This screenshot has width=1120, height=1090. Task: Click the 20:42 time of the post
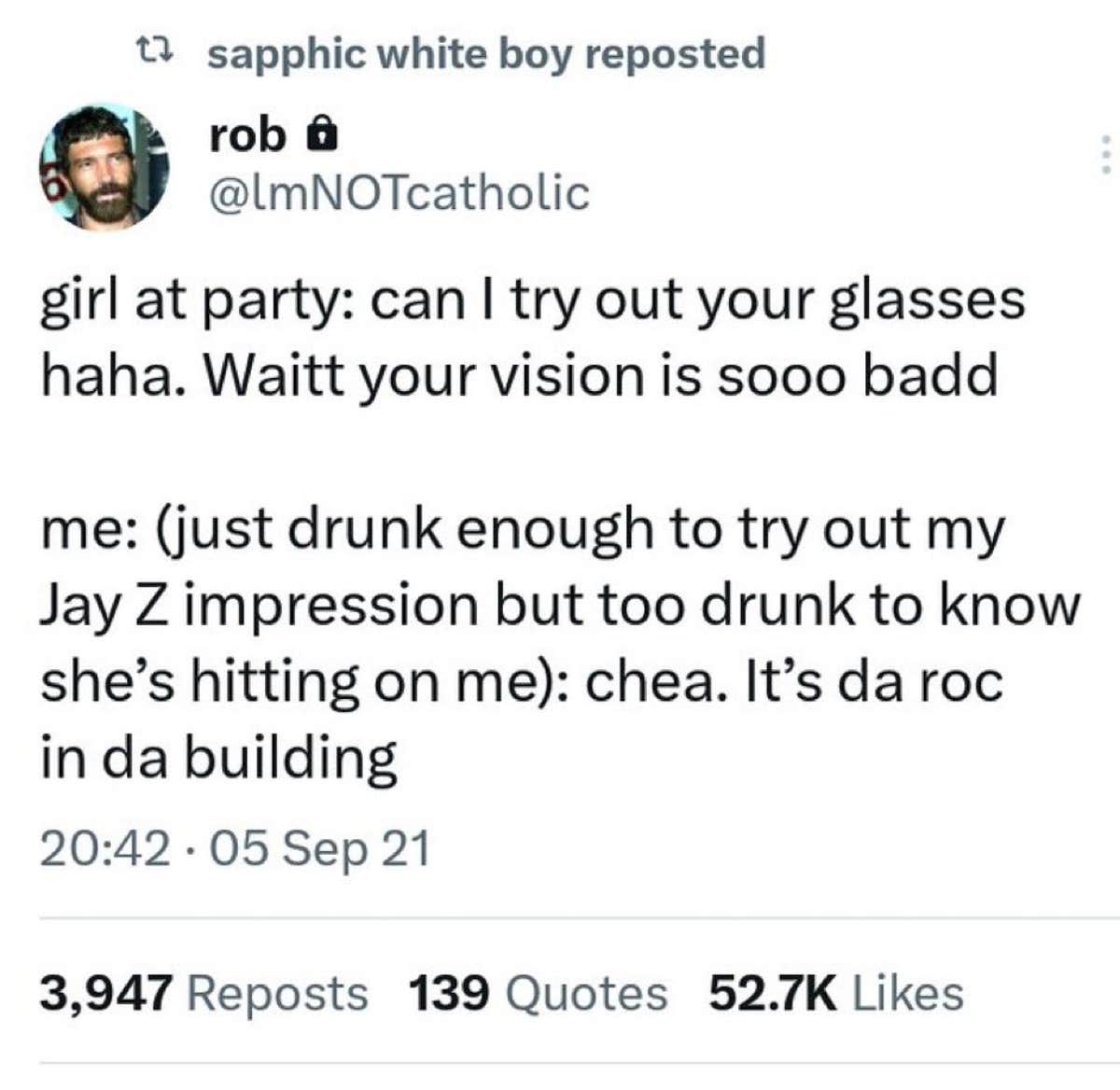point(105,849)
